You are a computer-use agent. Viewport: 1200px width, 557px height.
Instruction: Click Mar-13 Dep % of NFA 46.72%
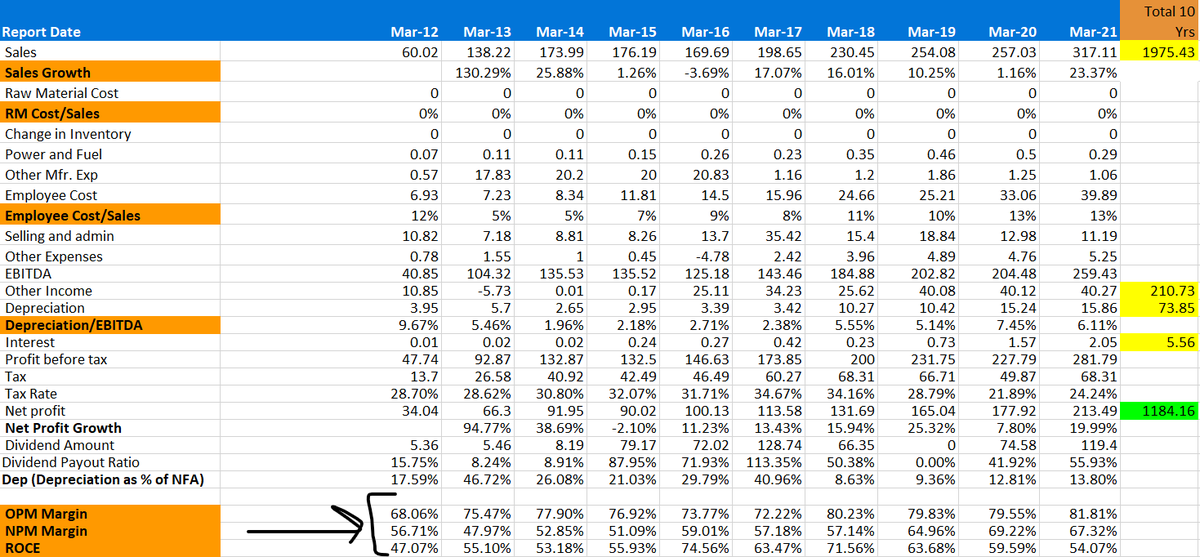pyautogui.click(x=488, y=479)
